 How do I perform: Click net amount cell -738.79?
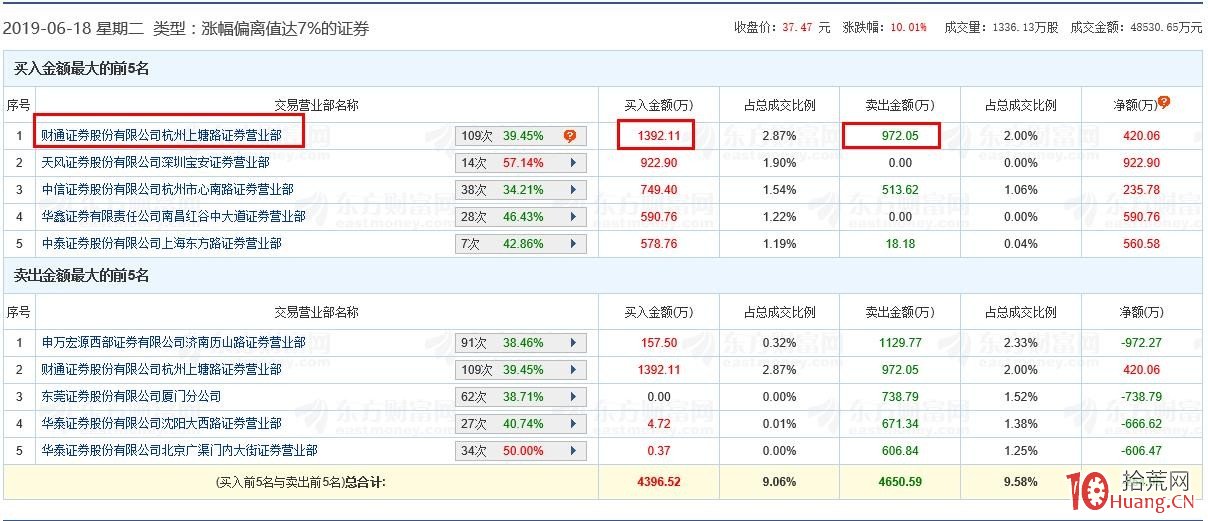pos(1141,397)
